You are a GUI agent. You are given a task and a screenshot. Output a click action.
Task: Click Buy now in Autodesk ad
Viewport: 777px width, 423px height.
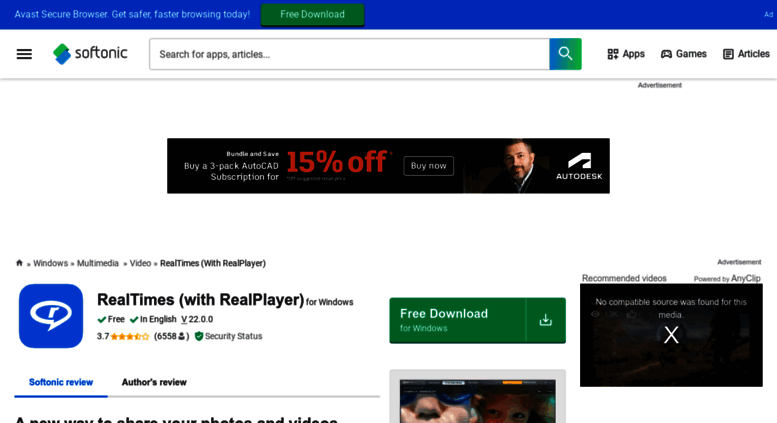coord(429,166)
